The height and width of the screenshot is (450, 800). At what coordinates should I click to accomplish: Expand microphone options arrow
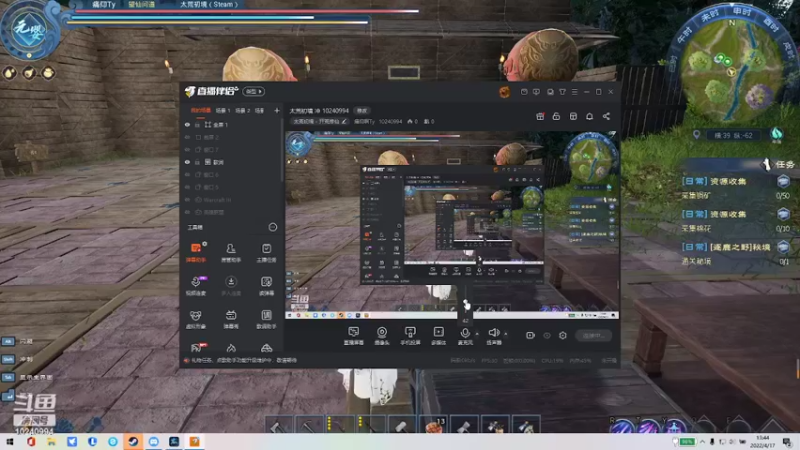point(477,334)
